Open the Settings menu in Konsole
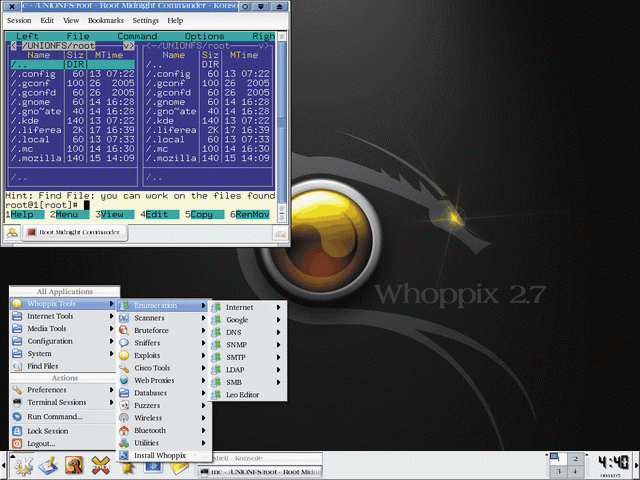Screen dimensions: 640x480 (145, 20)
